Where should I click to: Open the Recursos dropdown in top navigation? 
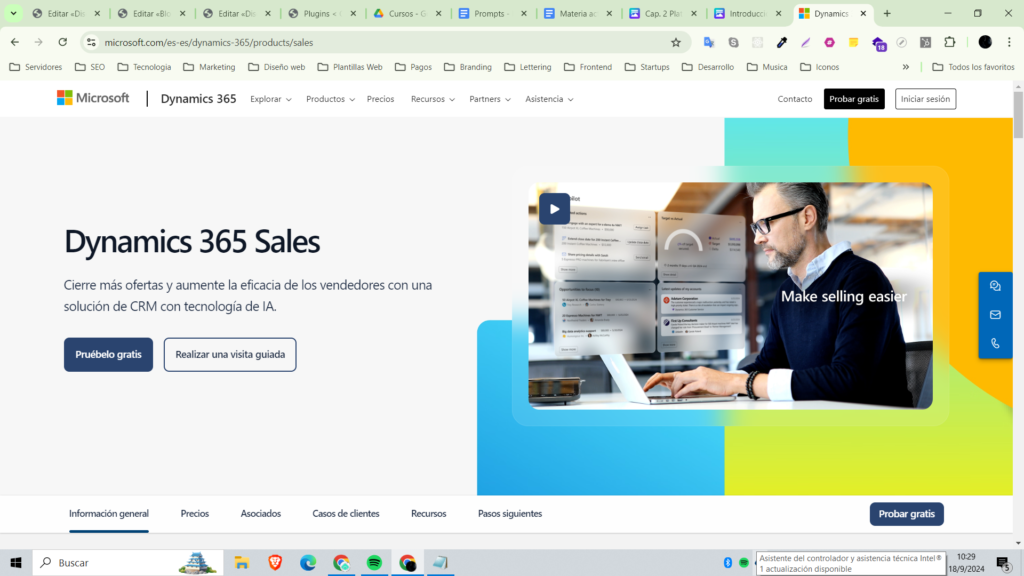coord(432,99)
